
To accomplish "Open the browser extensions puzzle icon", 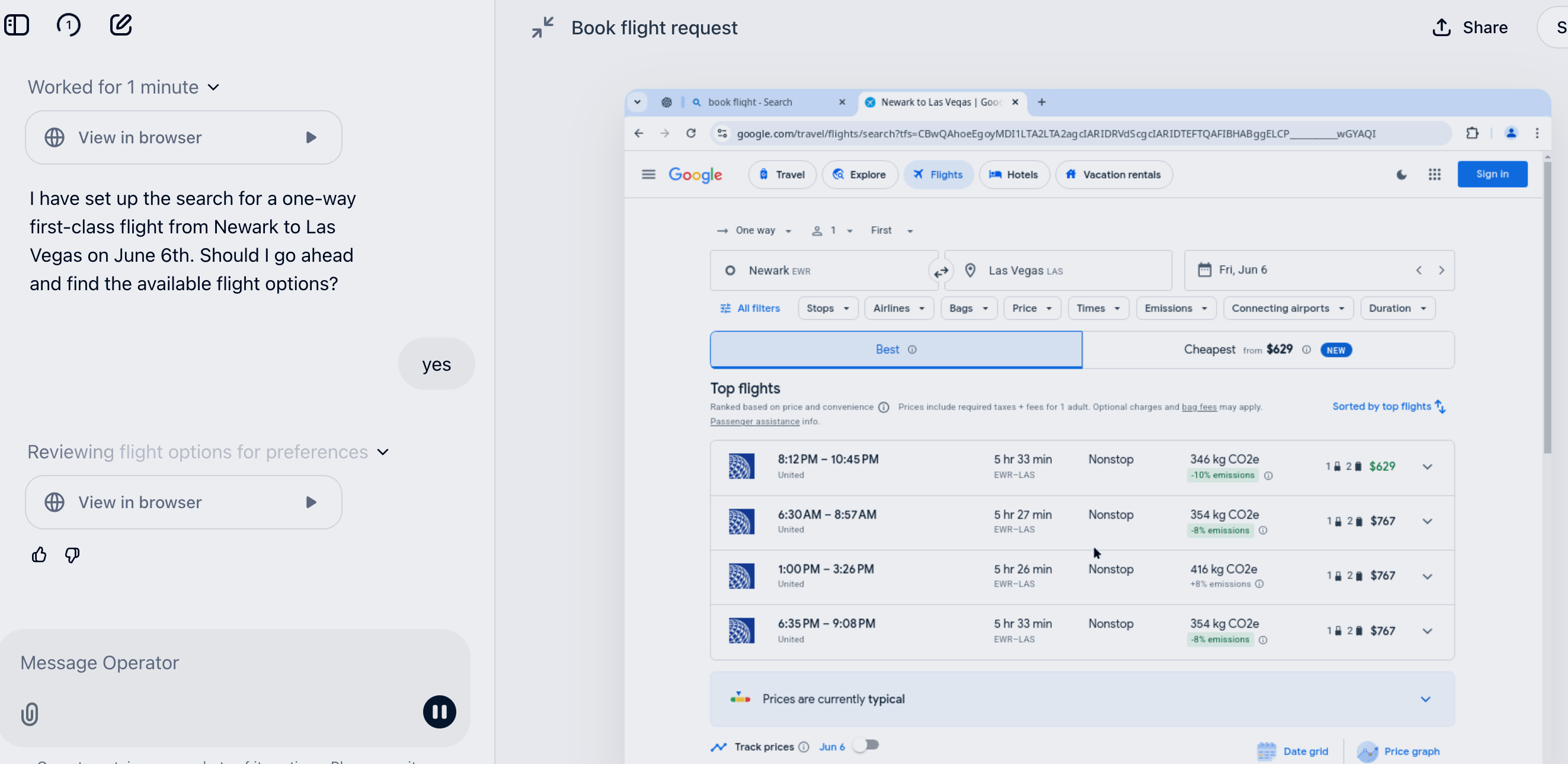I will coord(1472,133).
